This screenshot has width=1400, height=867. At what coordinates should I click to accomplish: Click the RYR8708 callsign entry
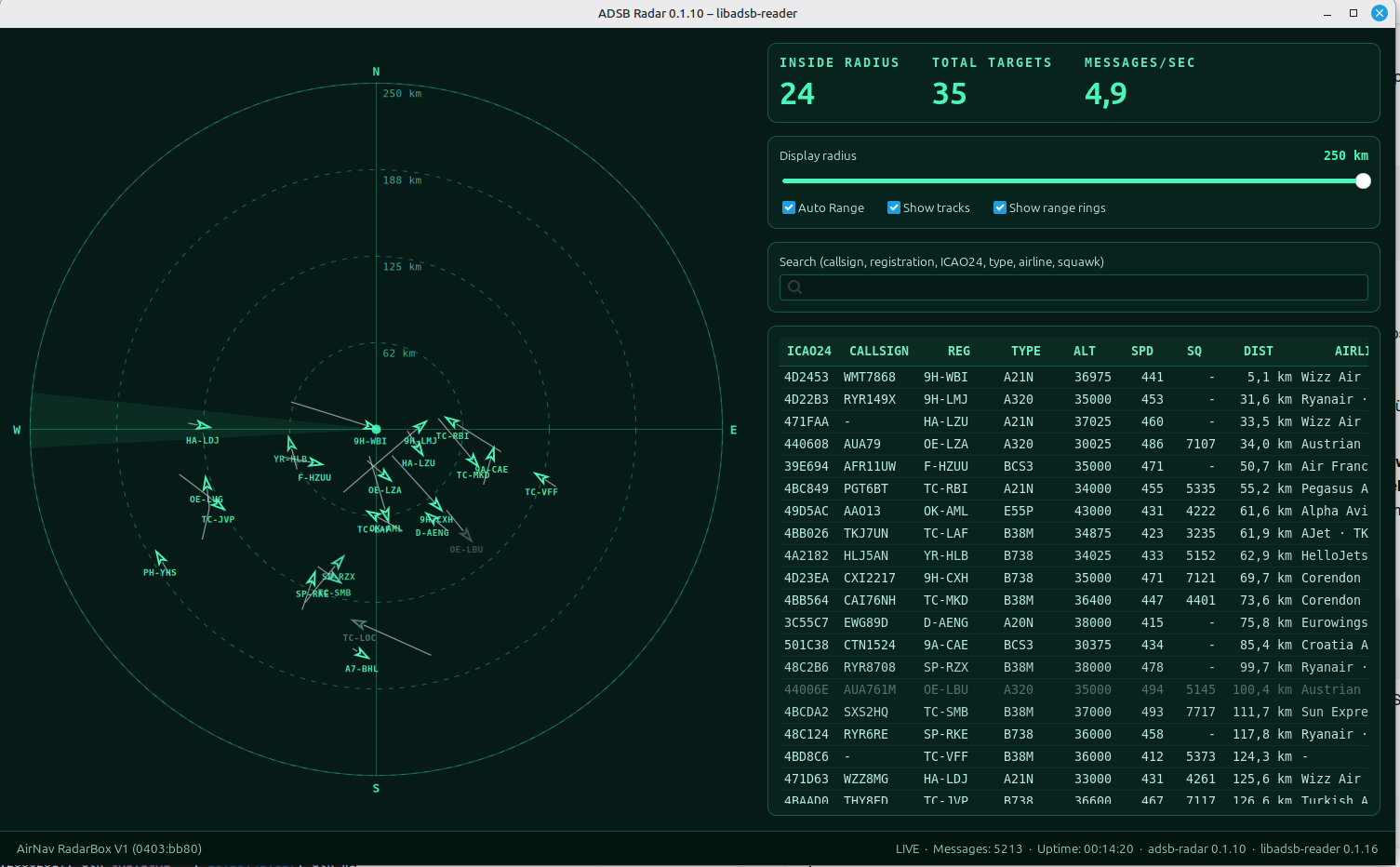tap(870, 667)
